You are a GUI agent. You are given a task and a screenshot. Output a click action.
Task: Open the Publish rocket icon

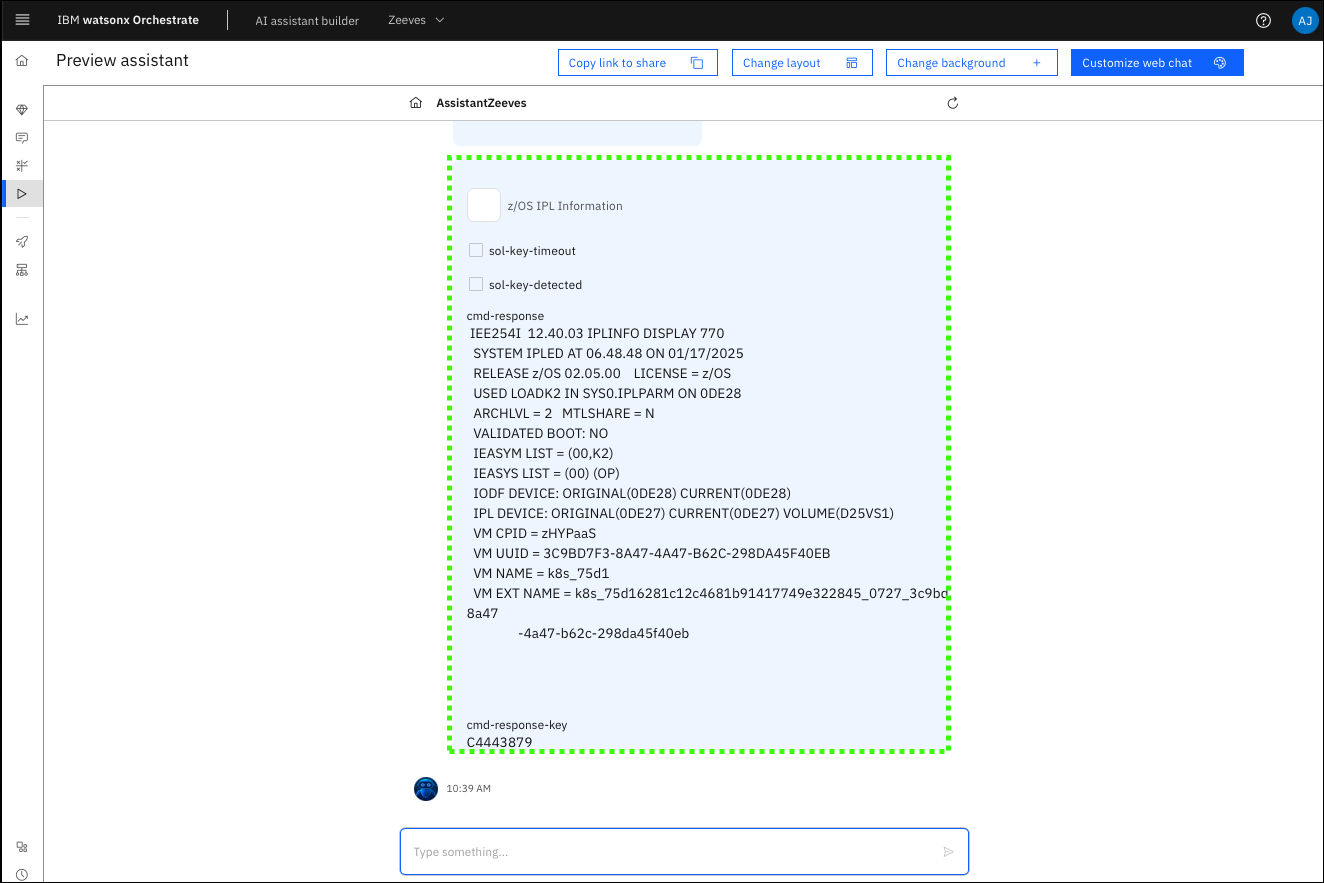coord(22,242)
